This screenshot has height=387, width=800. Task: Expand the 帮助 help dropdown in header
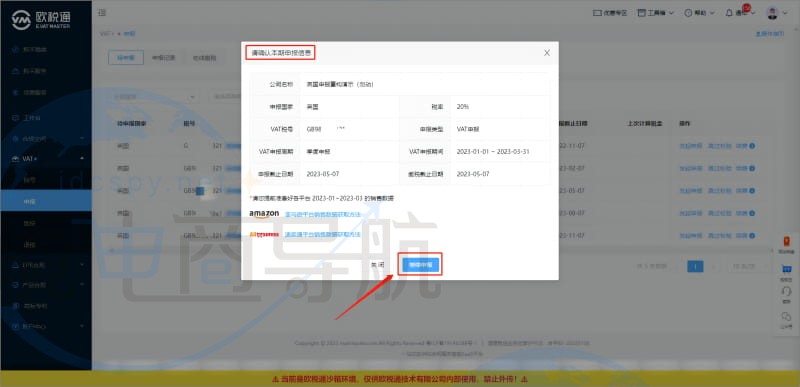coord(699,13)
